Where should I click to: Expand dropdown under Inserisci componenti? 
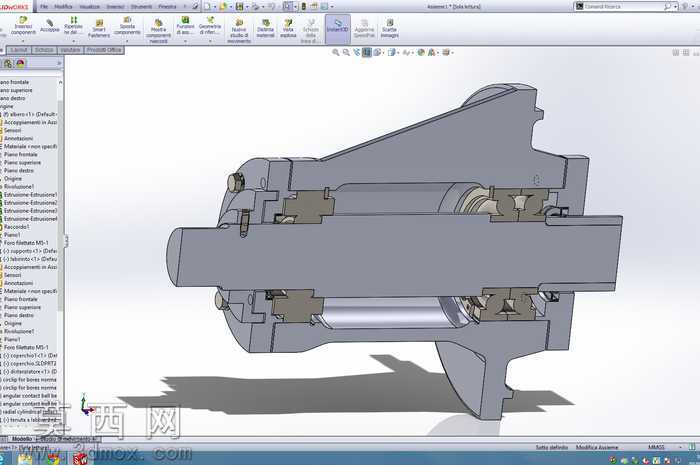point(23,41)
